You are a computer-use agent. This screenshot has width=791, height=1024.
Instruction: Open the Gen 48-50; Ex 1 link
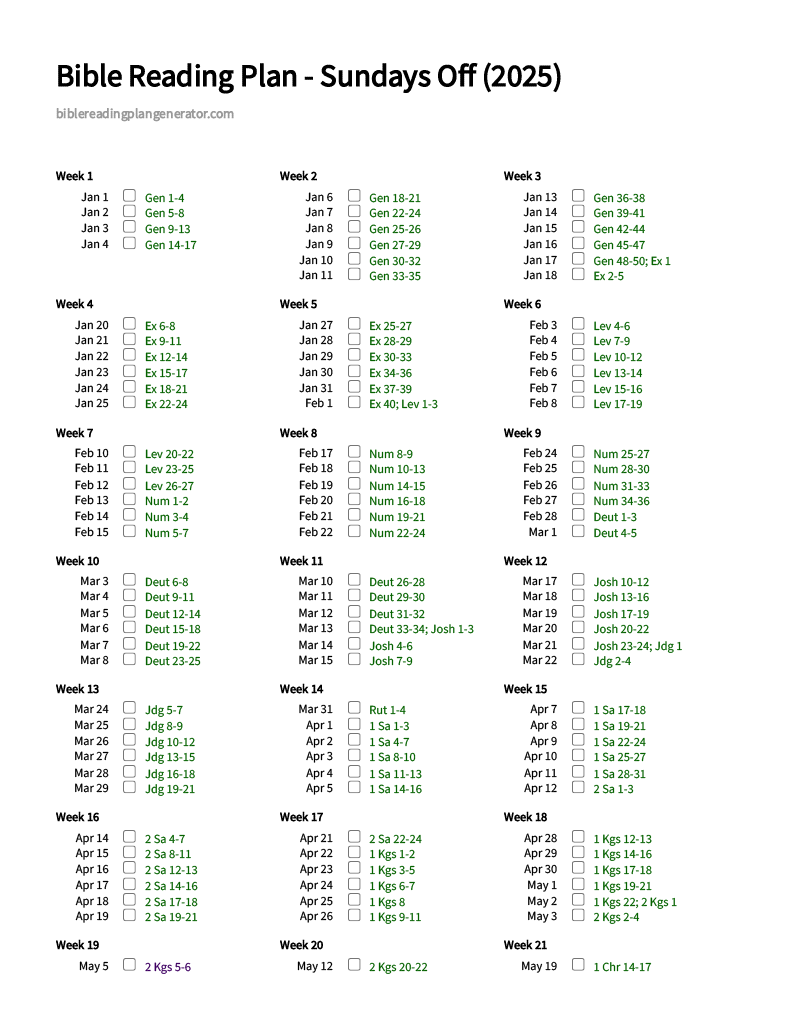[632, 261]
